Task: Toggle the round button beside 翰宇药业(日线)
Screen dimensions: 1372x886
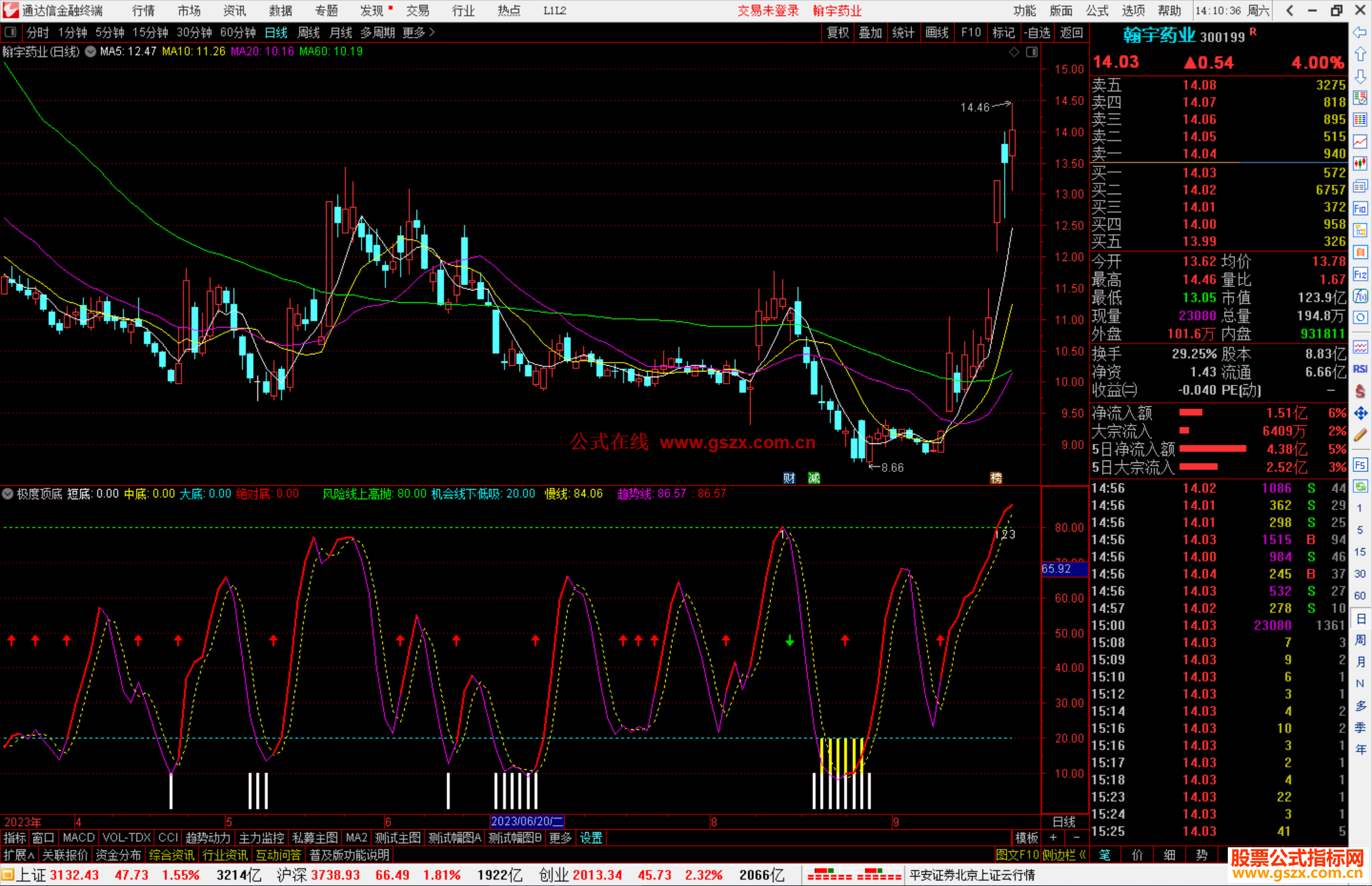Action: pos(91,51)
